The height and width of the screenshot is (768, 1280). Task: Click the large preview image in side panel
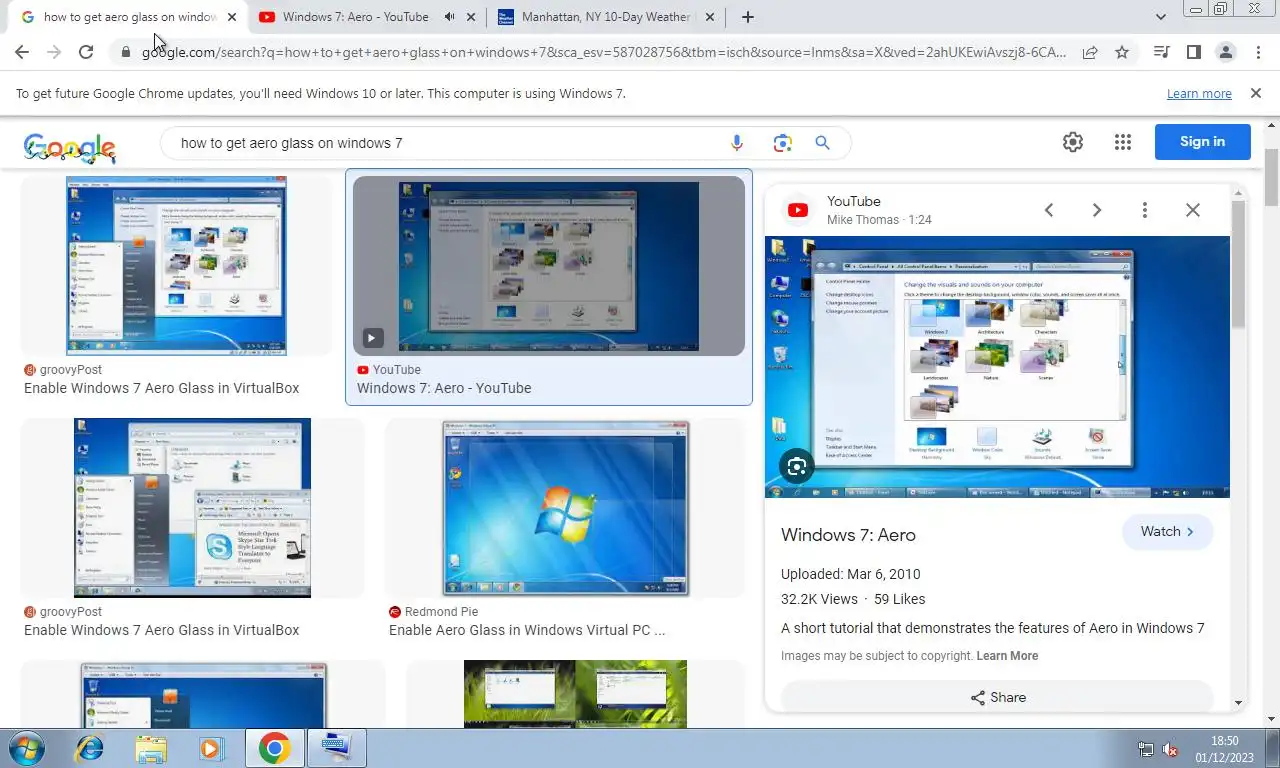997,367
